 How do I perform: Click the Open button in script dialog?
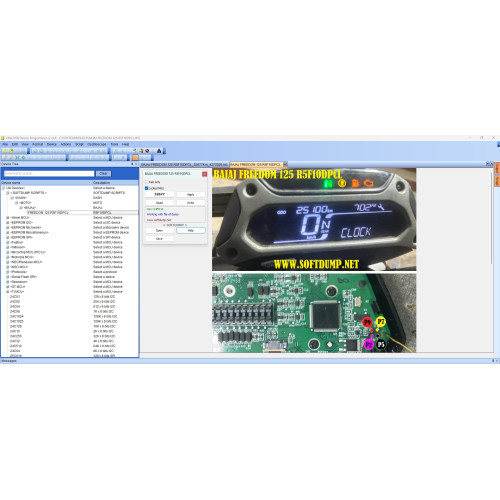[x=159, y=230]
